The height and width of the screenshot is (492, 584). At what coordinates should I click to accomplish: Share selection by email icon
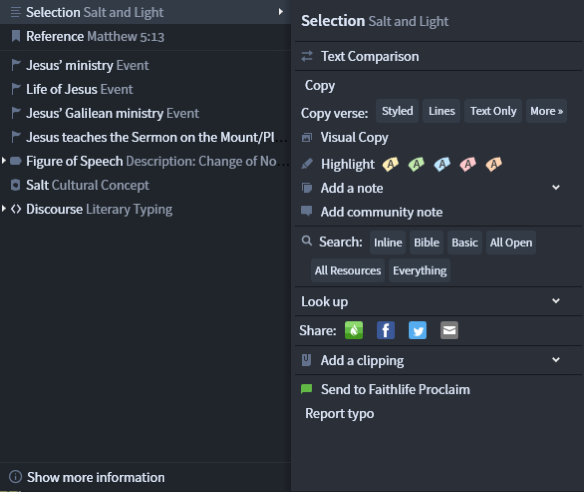tap(449, 330)
